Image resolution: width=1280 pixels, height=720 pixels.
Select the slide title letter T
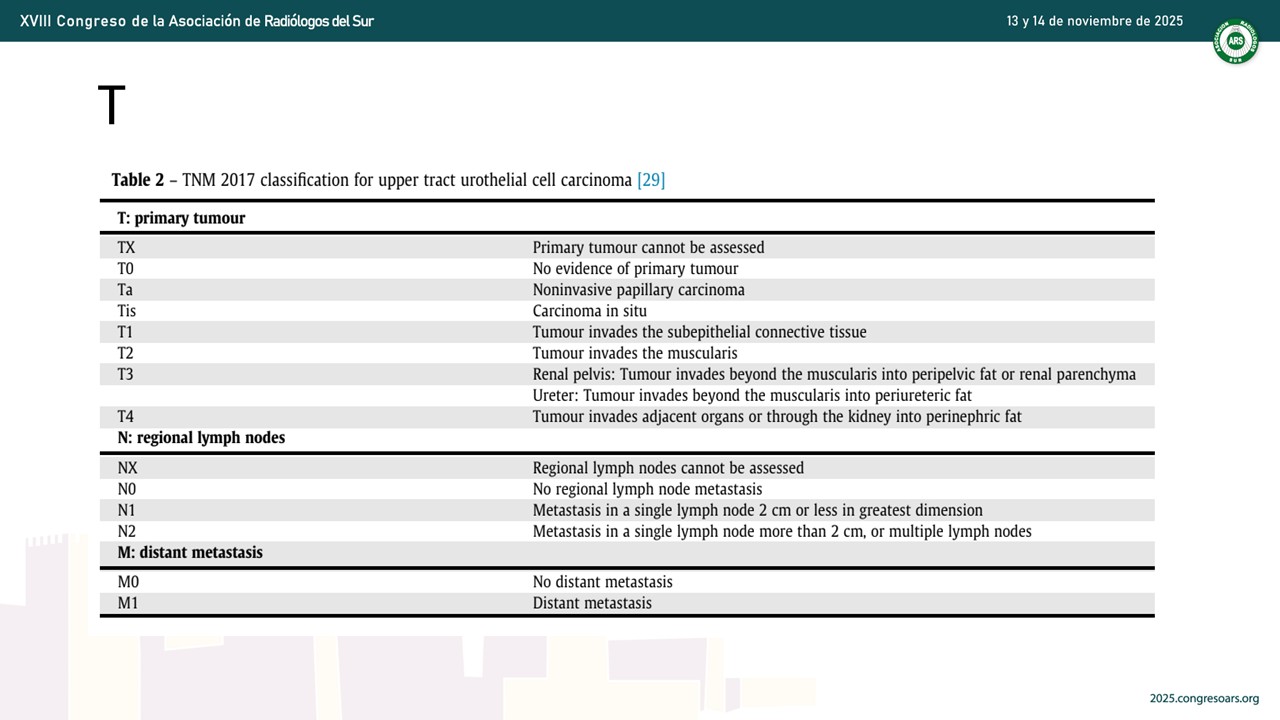click(x=111, y=106)
